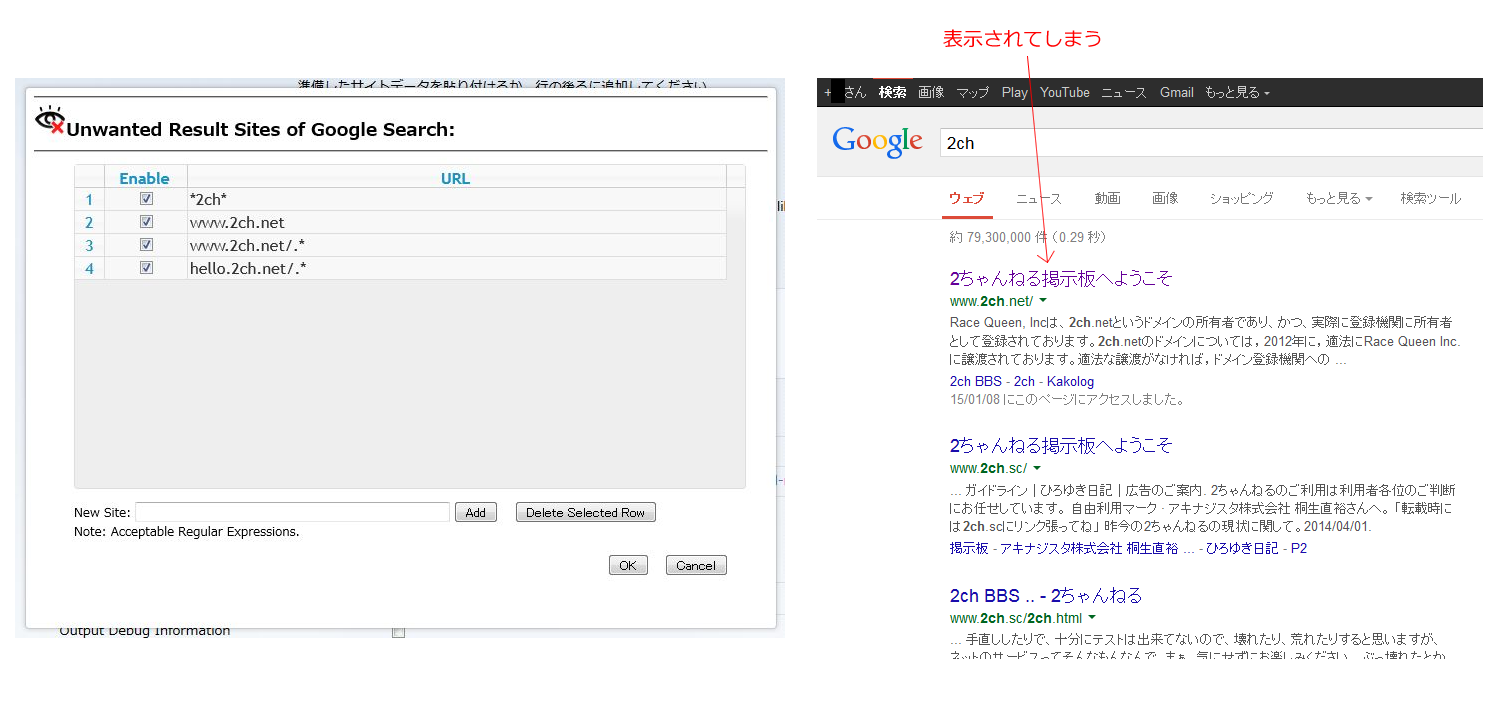Click the crossed-out eye icon in dialog header
Screen dimensions: 1502x714
click(50, 120)
